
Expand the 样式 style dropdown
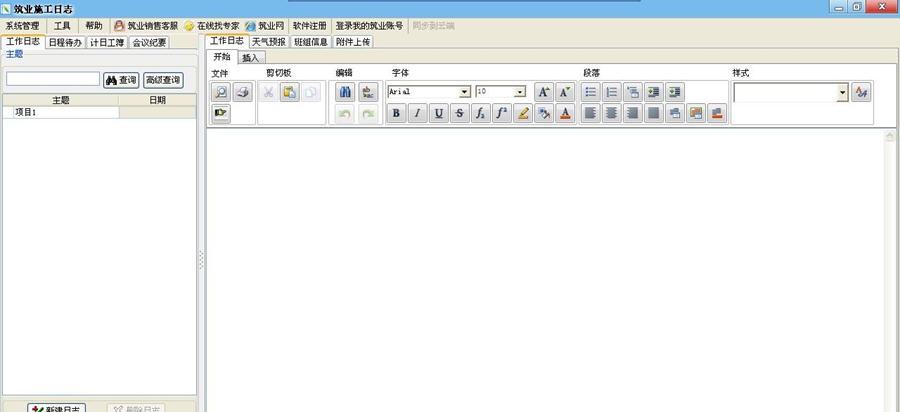[x=842, y=92]
